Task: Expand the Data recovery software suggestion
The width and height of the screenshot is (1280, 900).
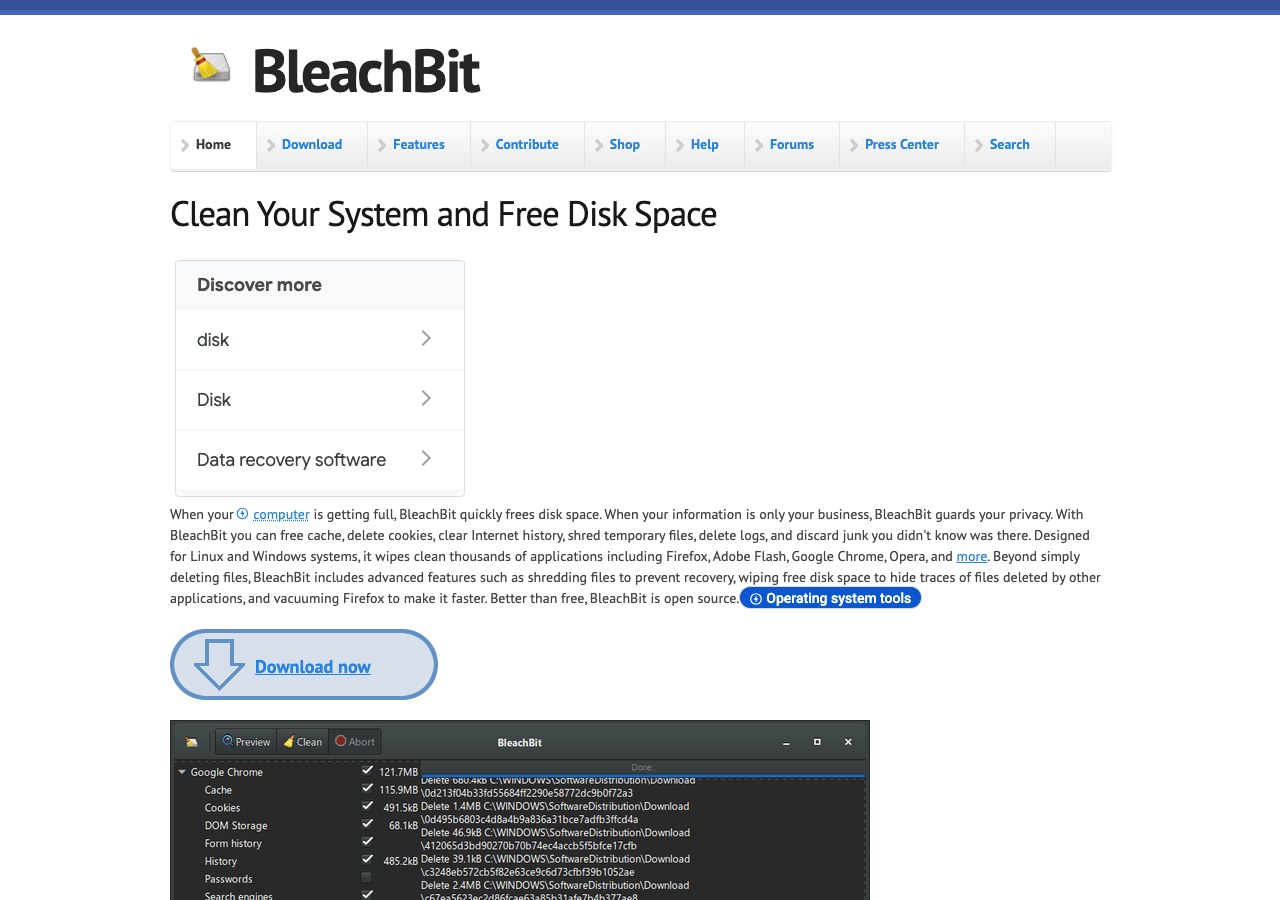Action: [427, 458]
